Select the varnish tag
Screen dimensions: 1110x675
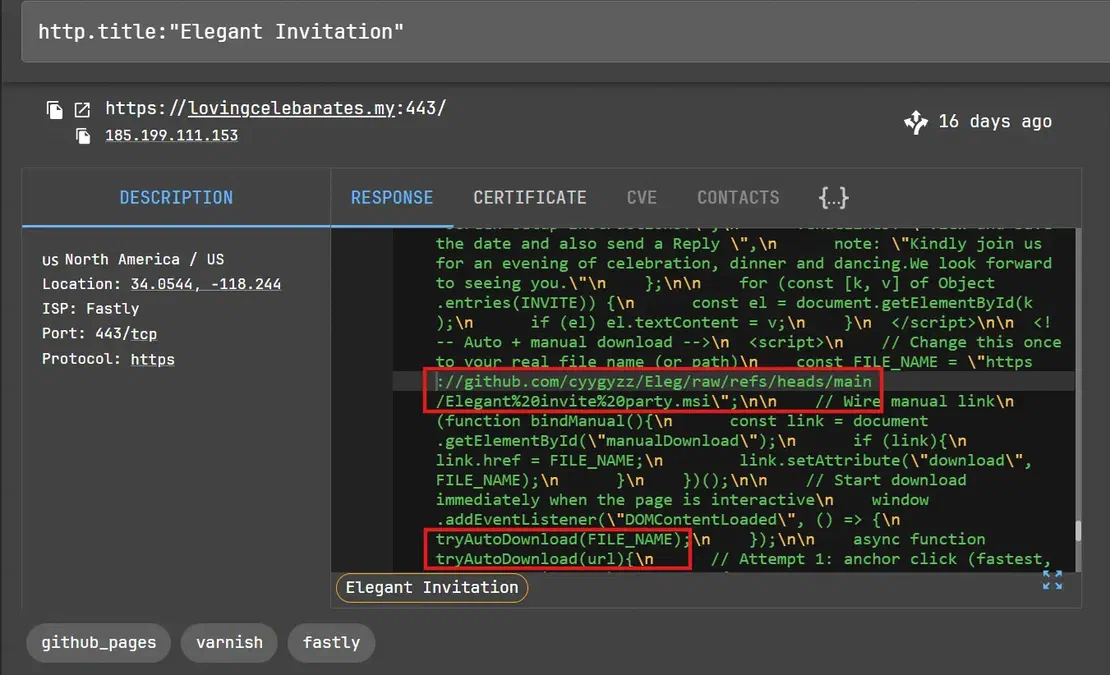(x=229, y=642)
